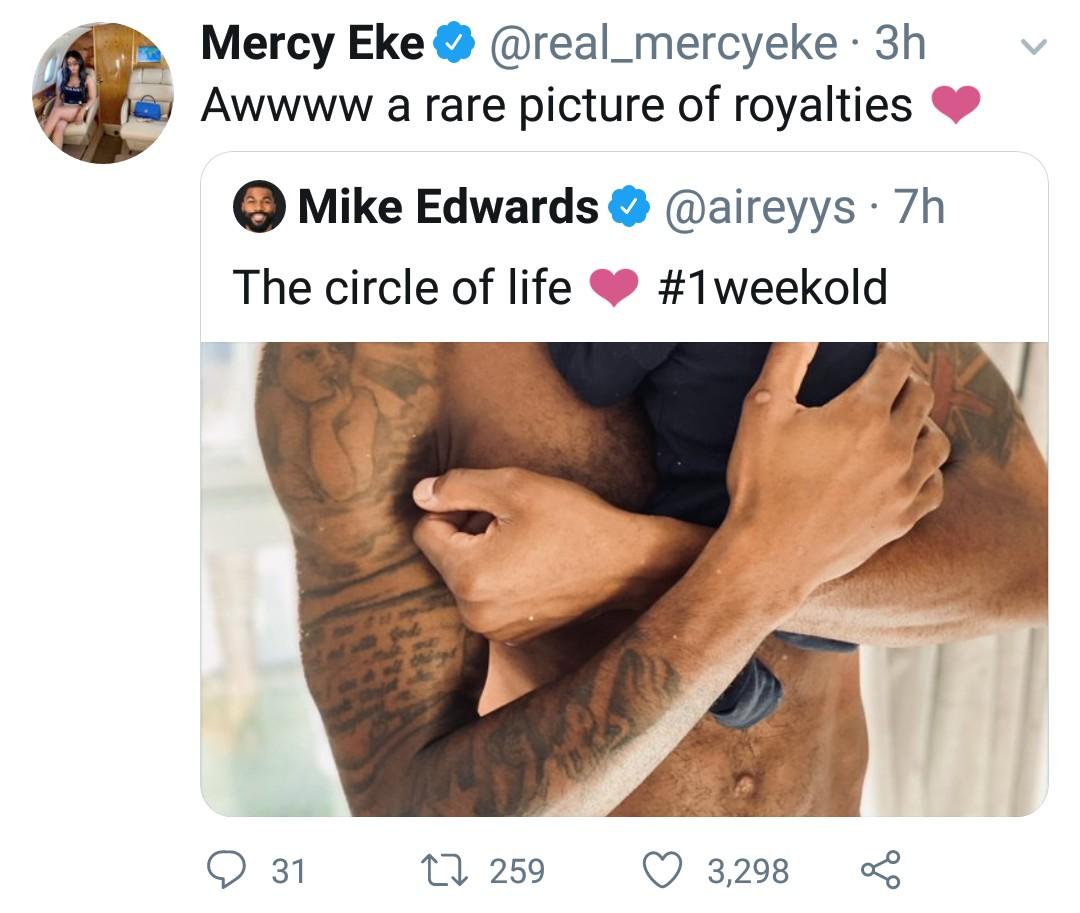Open Mercy Eke's profile picture
Image resolution: width=1080 pixels, height=913 pixels.
103,93
